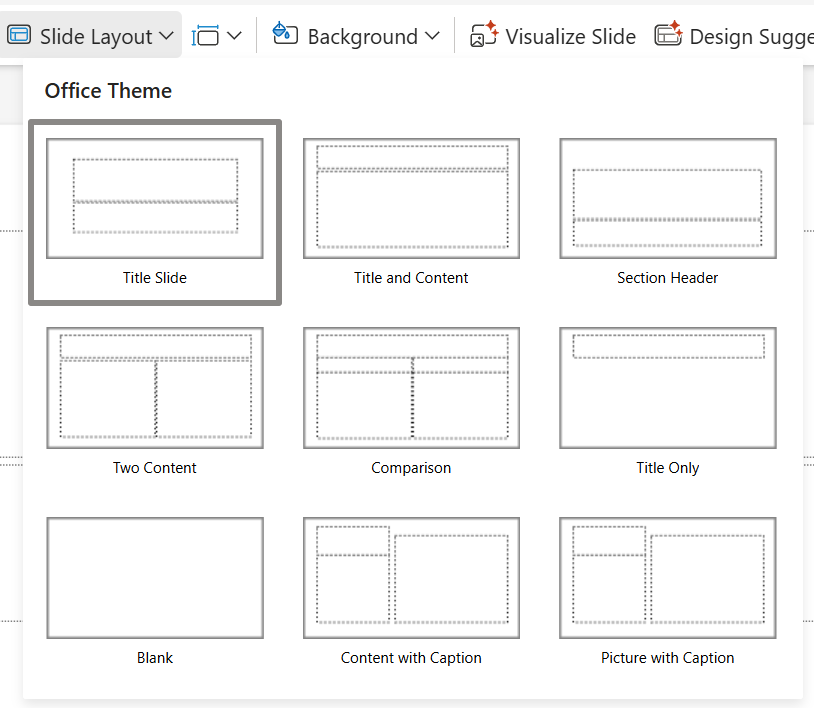Choose the Title and Content layout thumbnail

411,198
